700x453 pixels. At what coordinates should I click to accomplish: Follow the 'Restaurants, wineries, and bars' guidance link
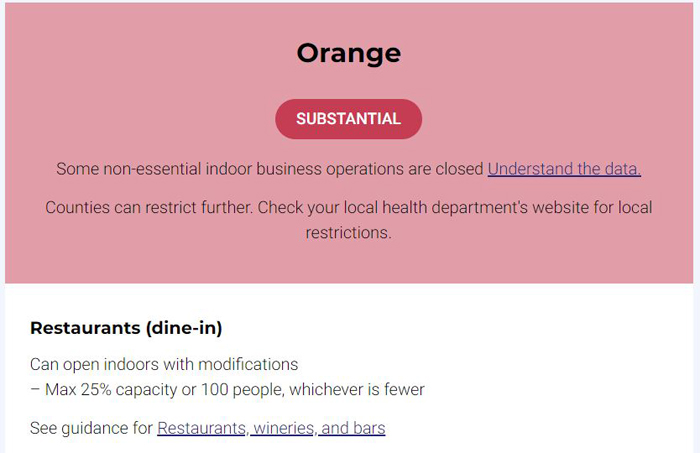point(271,428)
